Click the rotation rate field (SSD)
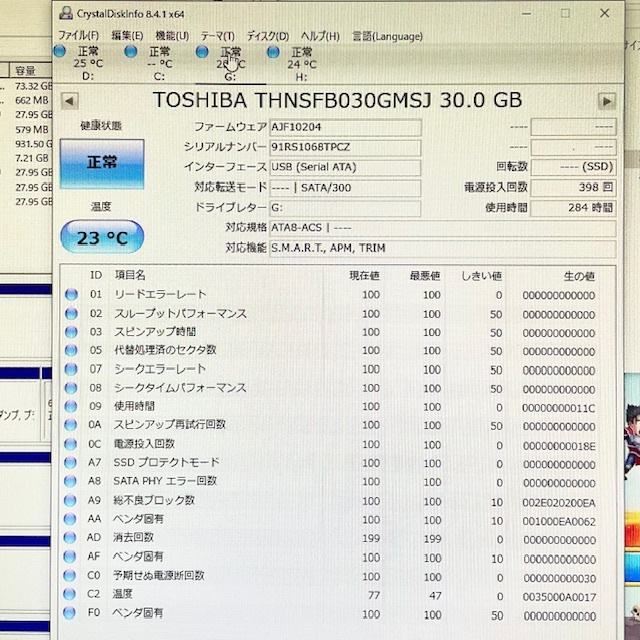Screen dimensions: 640x640 pos(573,167)
